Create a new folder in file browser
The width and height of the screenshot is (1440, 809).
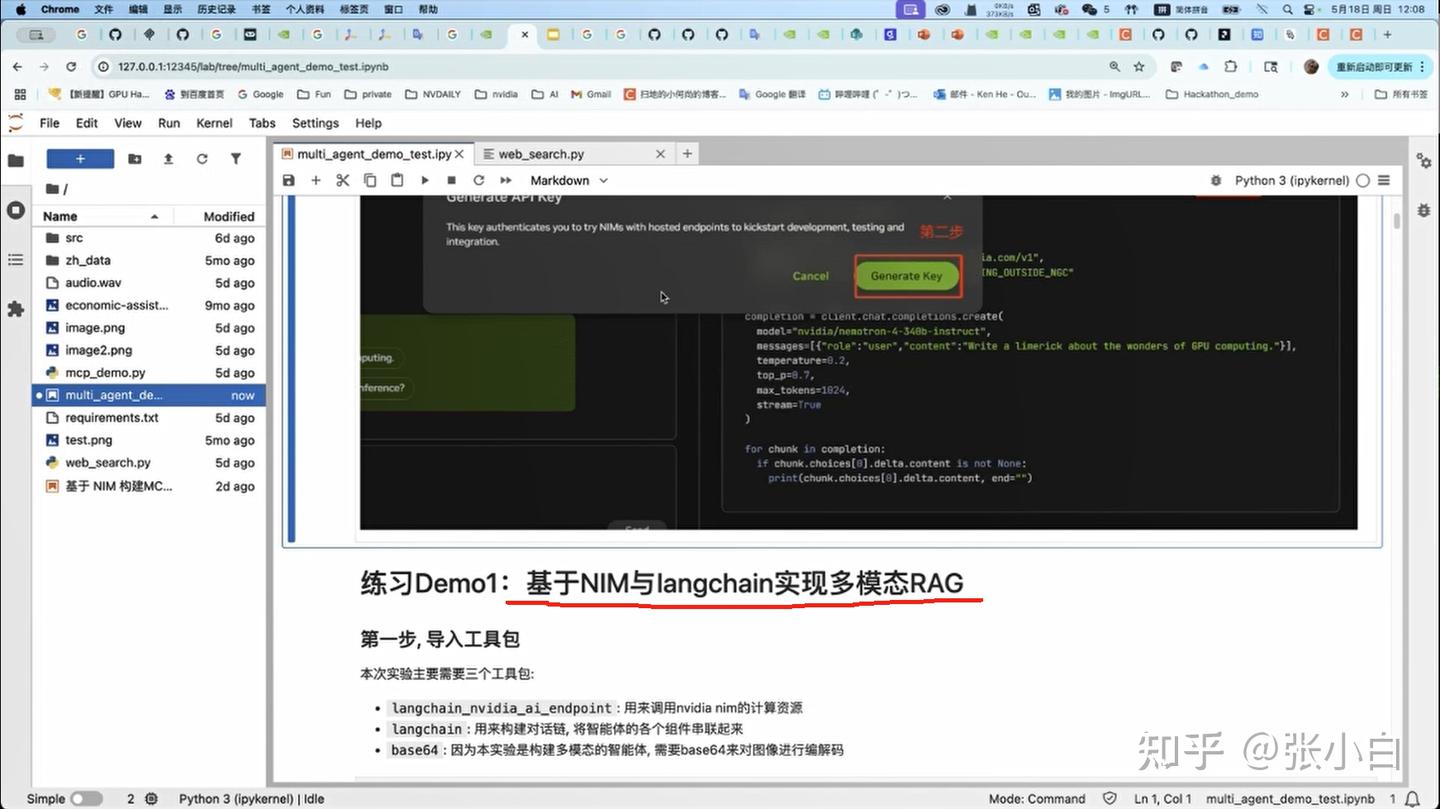[x=135, y=159]
